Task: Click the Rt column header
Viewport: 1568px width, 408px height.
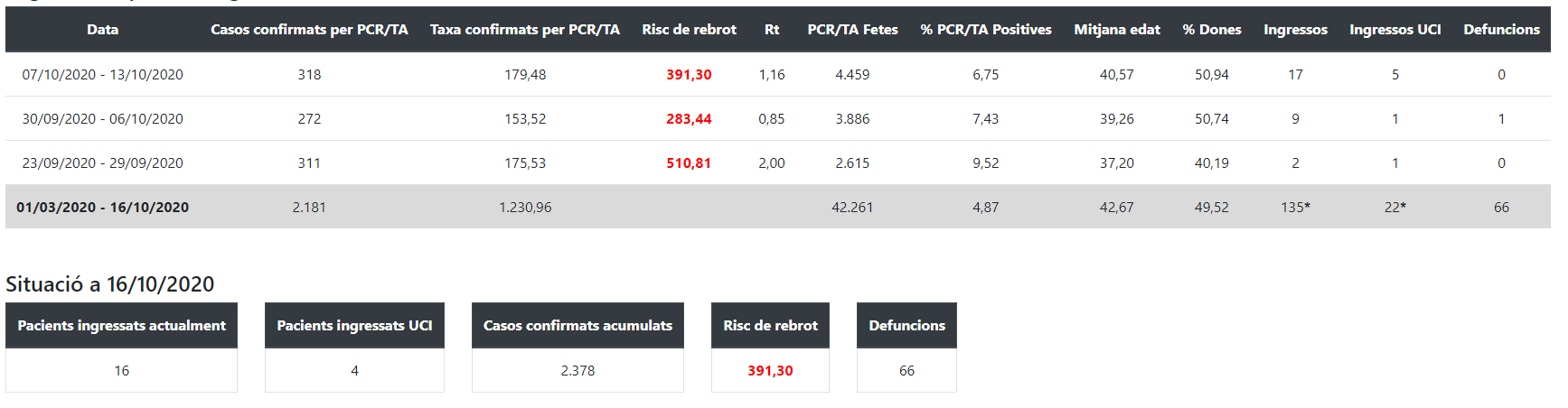Action: [772, 30]
